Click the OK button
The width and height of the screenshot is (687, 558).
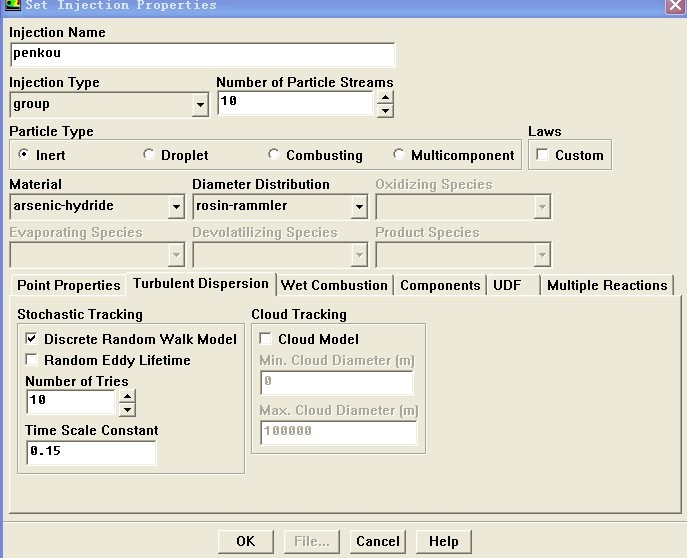245,541
